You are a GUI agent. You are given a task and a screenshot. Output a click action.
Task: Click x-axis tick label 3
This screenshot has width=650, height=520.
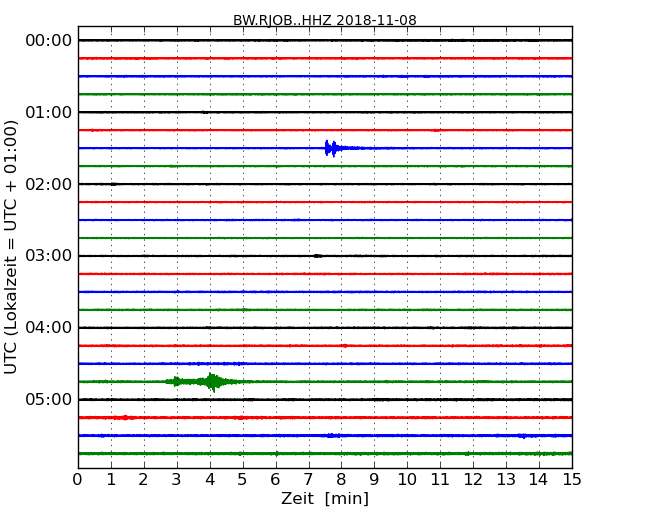pyautogui.click(x=177, y=480)
